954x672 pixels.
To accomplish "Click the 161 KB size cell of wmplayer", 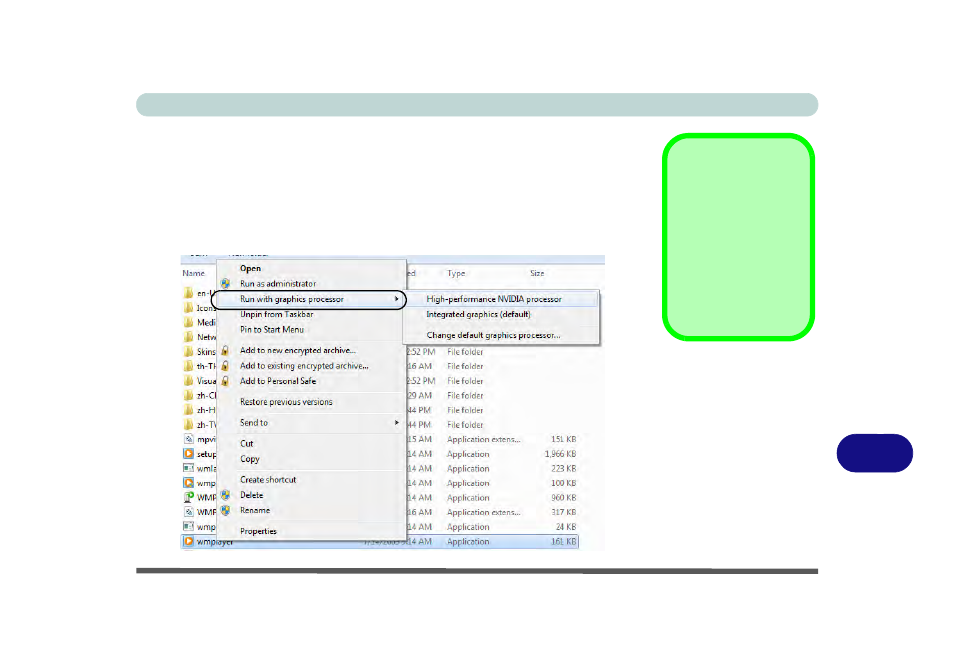I will point(563,541).
